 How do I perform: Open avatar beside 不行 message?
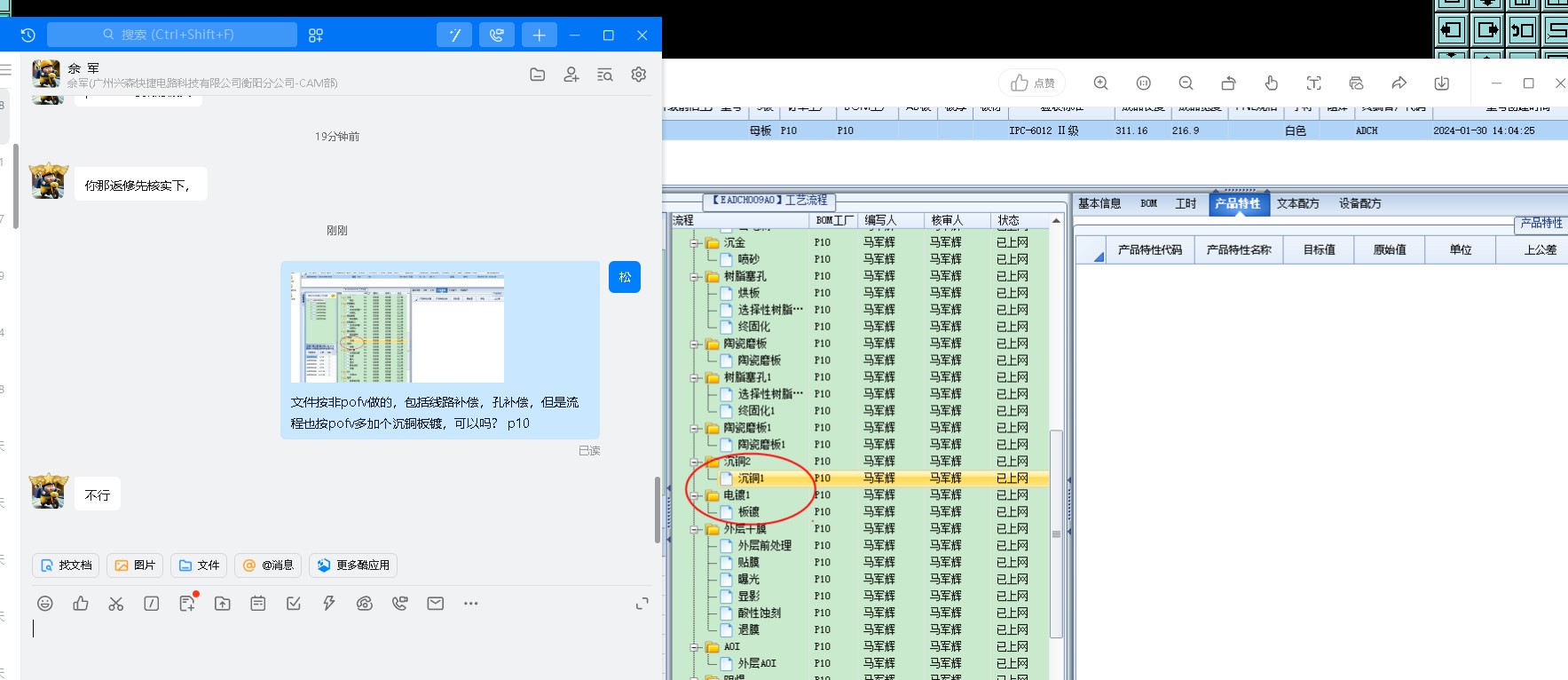coord(49,491)
